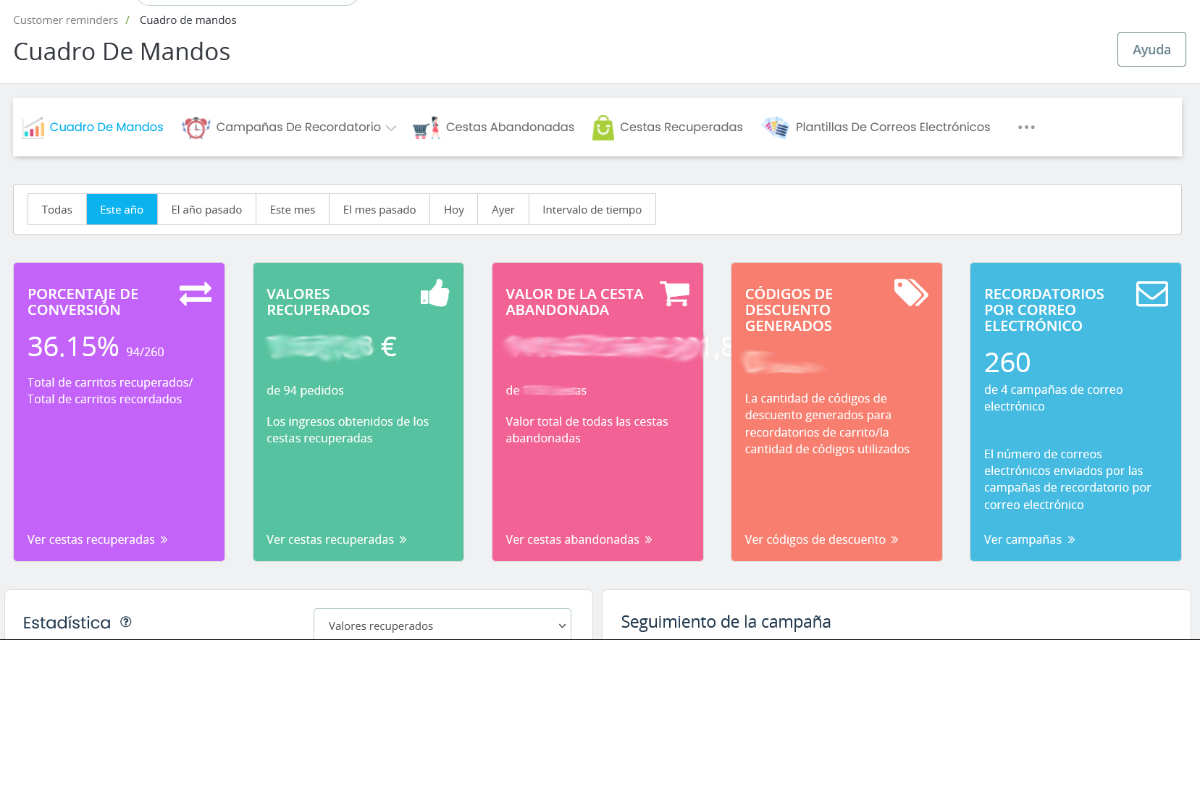Viewport: 1200px width, 800px height.
Task: Click the Ayuda button
Action: pyautogui.click(x=1151, y=50)
